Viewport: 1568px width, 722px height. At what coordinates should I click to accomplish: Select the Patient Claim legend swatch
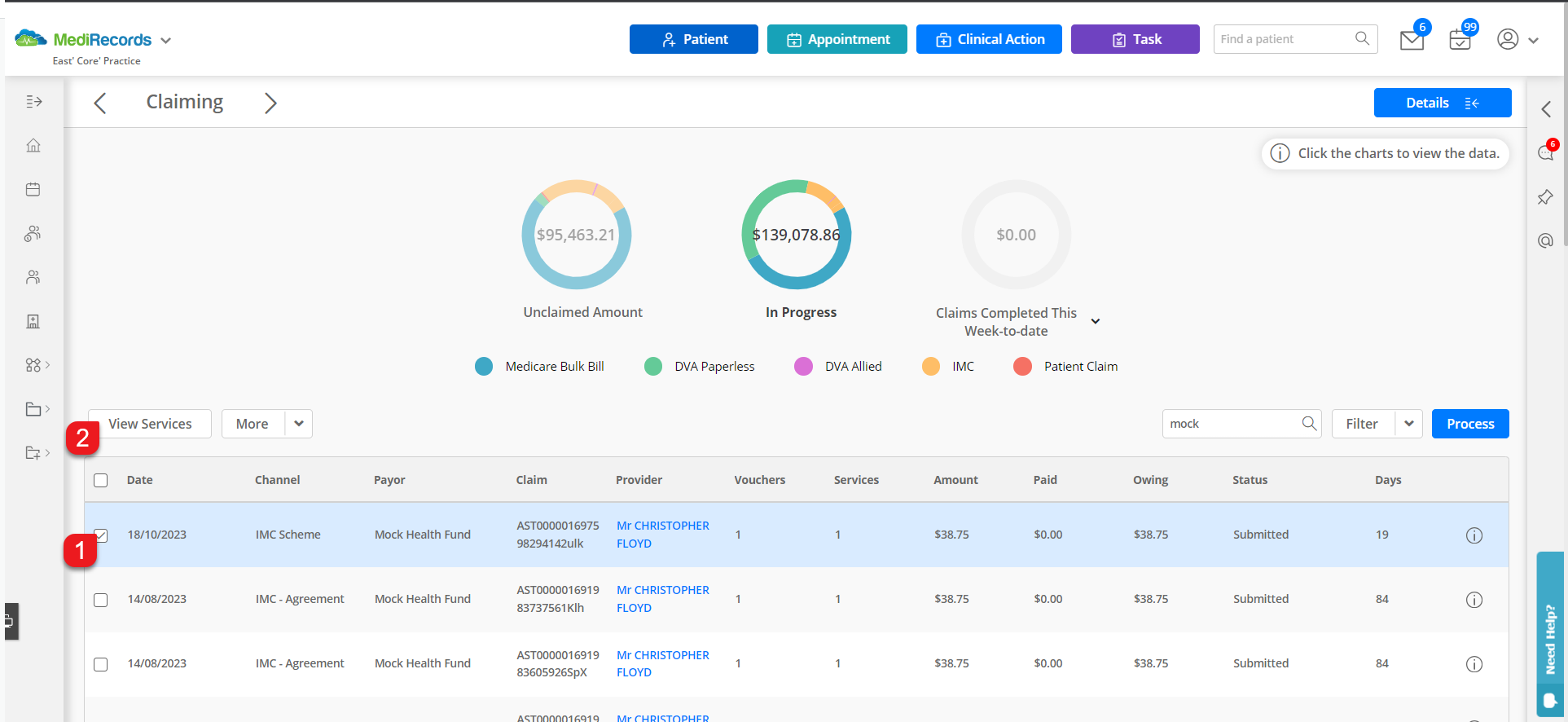1022,367
